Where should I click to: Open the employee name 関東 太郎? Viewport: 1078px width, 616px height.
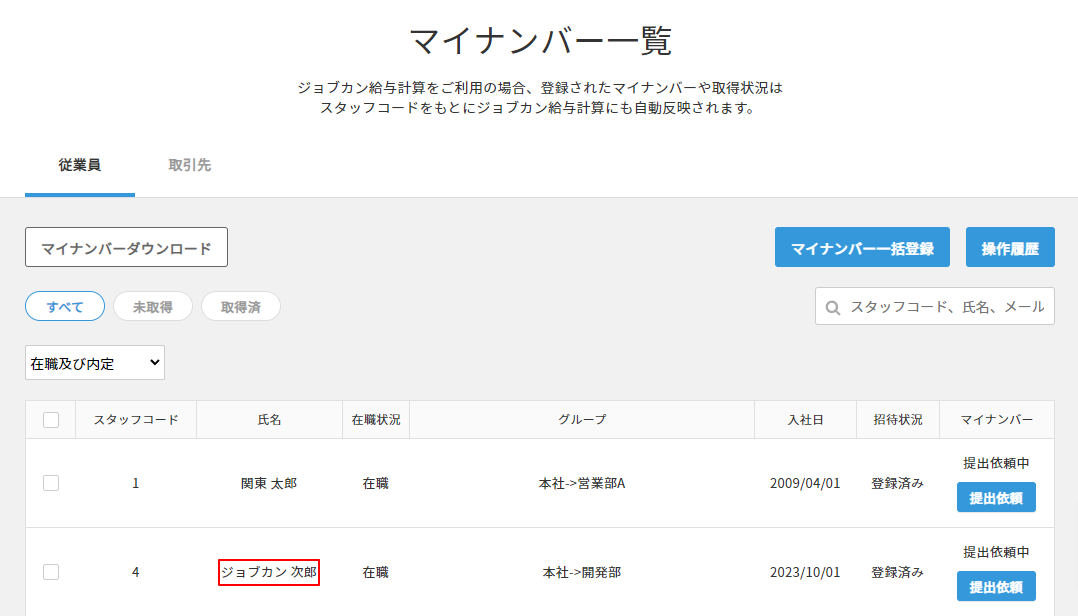(269, 483)
